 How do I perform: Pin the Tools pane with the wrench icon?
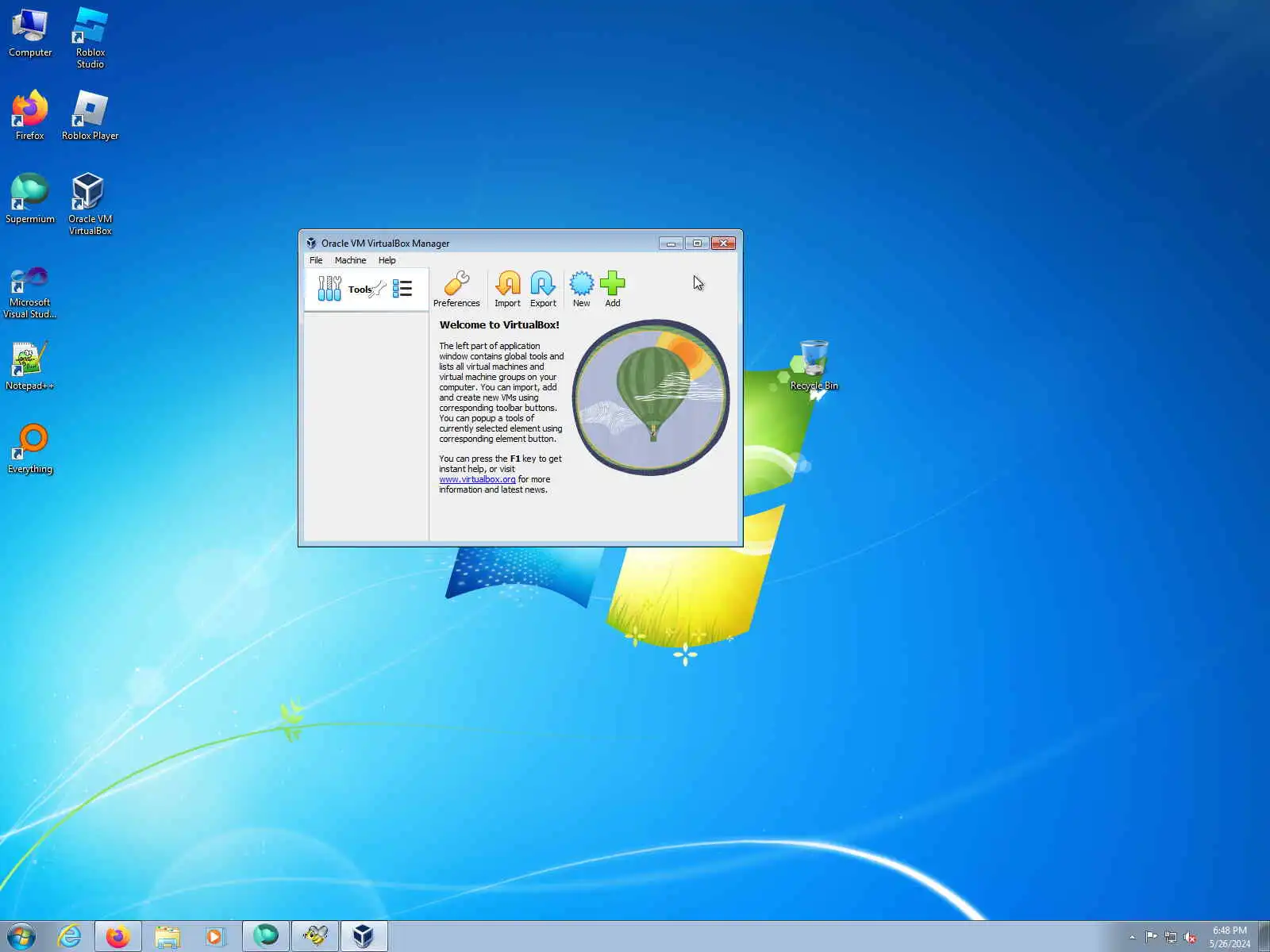(378, 289)
